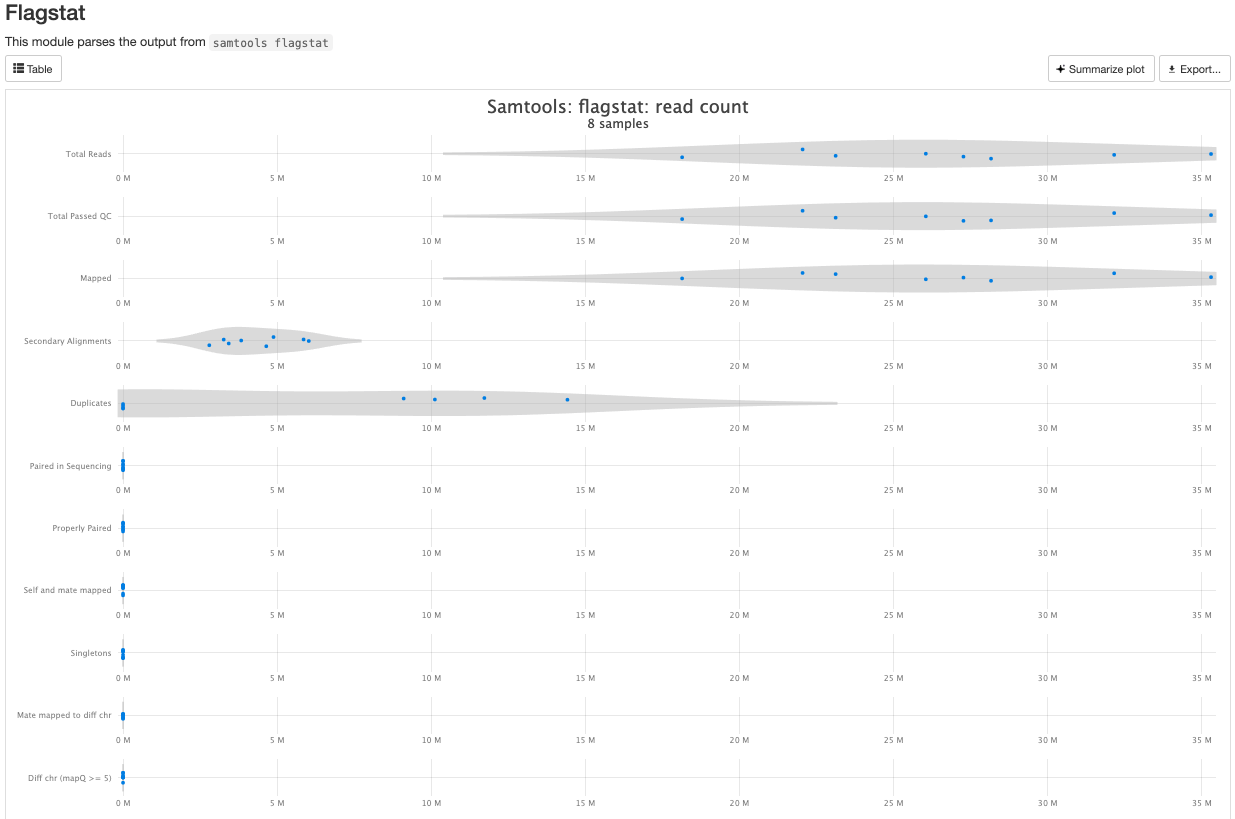Click the 'Properly Paired' row label
The width and height of the screenshot is (1235, 819).
tap(81, 528)
